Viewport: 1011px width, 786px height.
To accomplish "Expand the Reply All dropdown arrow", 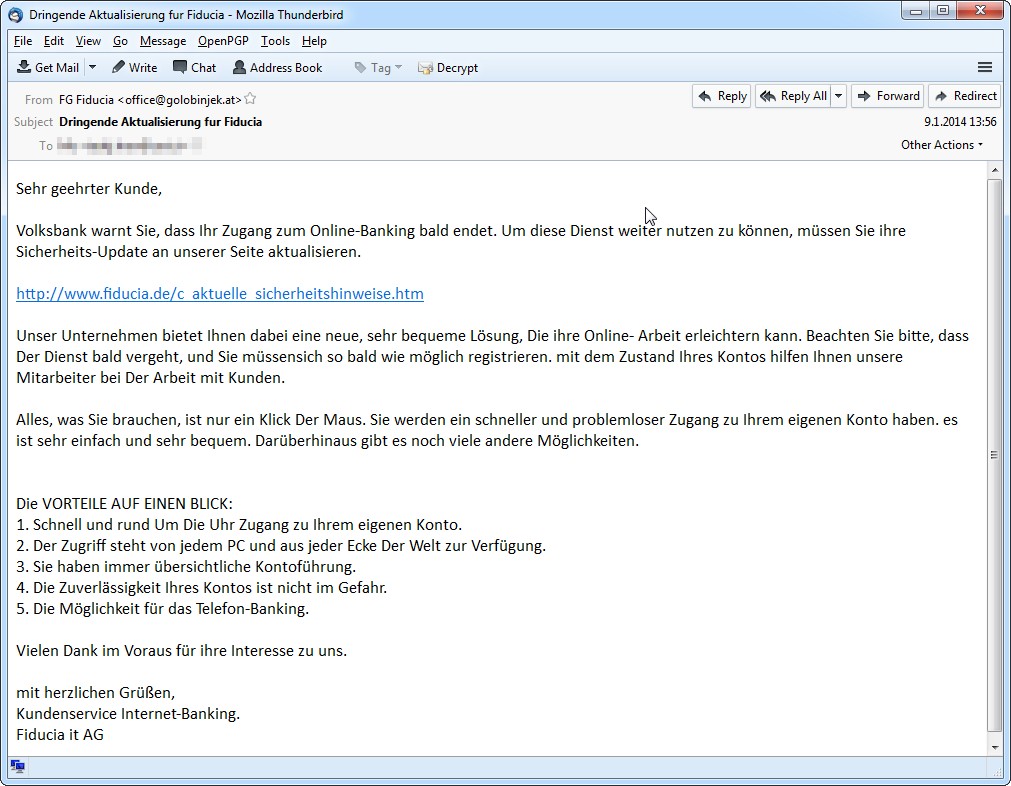I will (838, 96).
